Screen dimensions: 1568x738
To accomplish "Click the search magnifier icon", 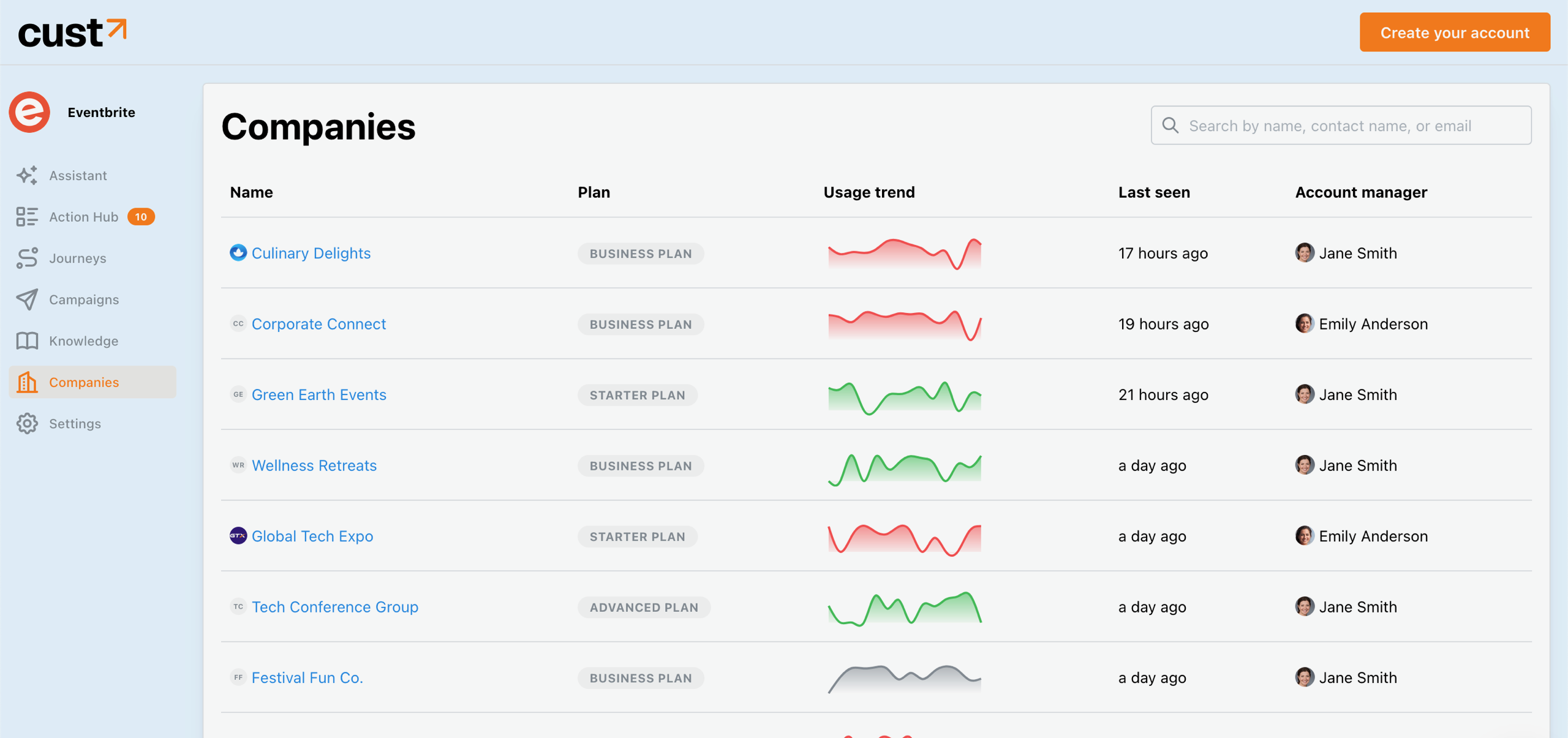I will tap(1170, 125).
